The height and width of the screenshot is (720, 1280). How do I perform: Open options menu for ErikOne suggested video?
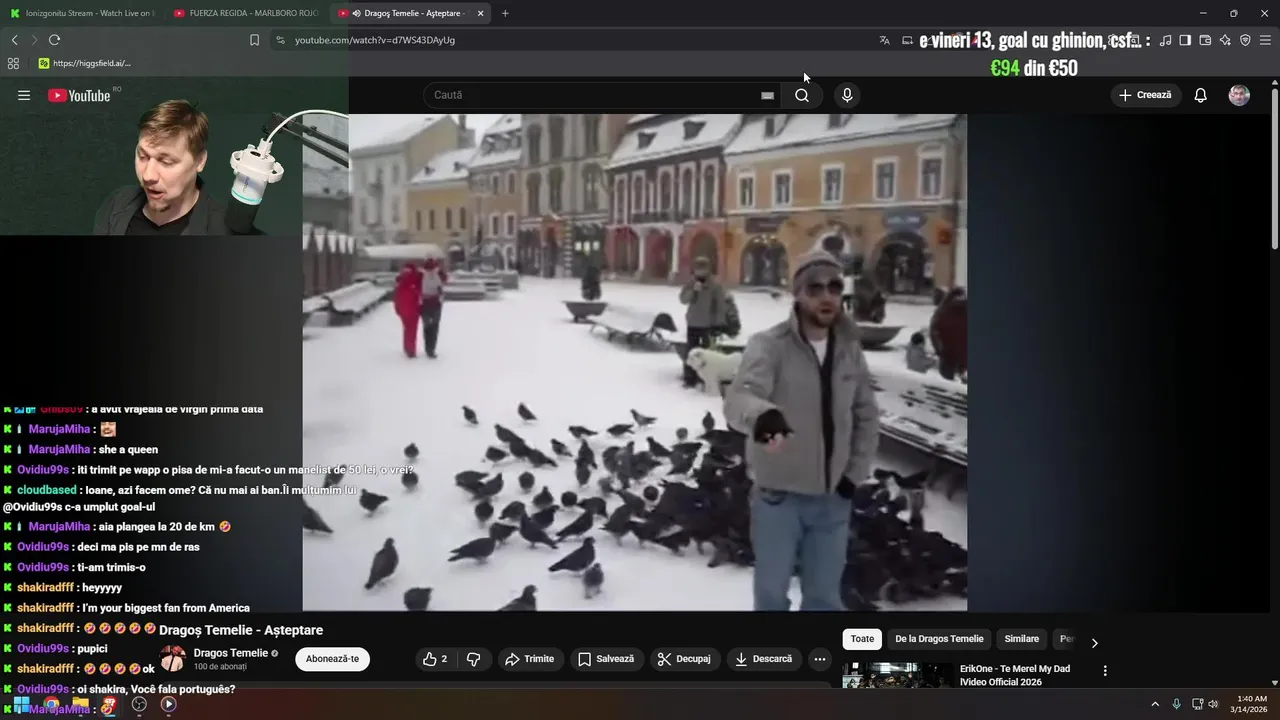coord(1105,671)
